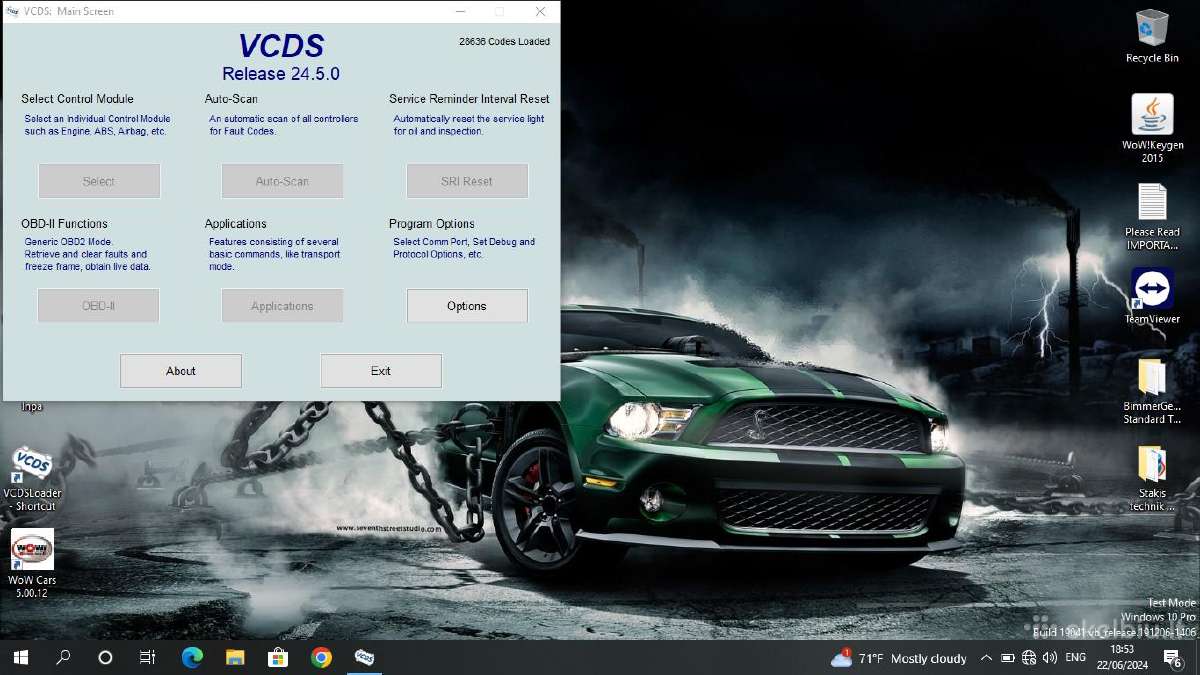The image size is (1200, 675).
Task: Select the Inpa desktop icon label
Action: point(32,407)
